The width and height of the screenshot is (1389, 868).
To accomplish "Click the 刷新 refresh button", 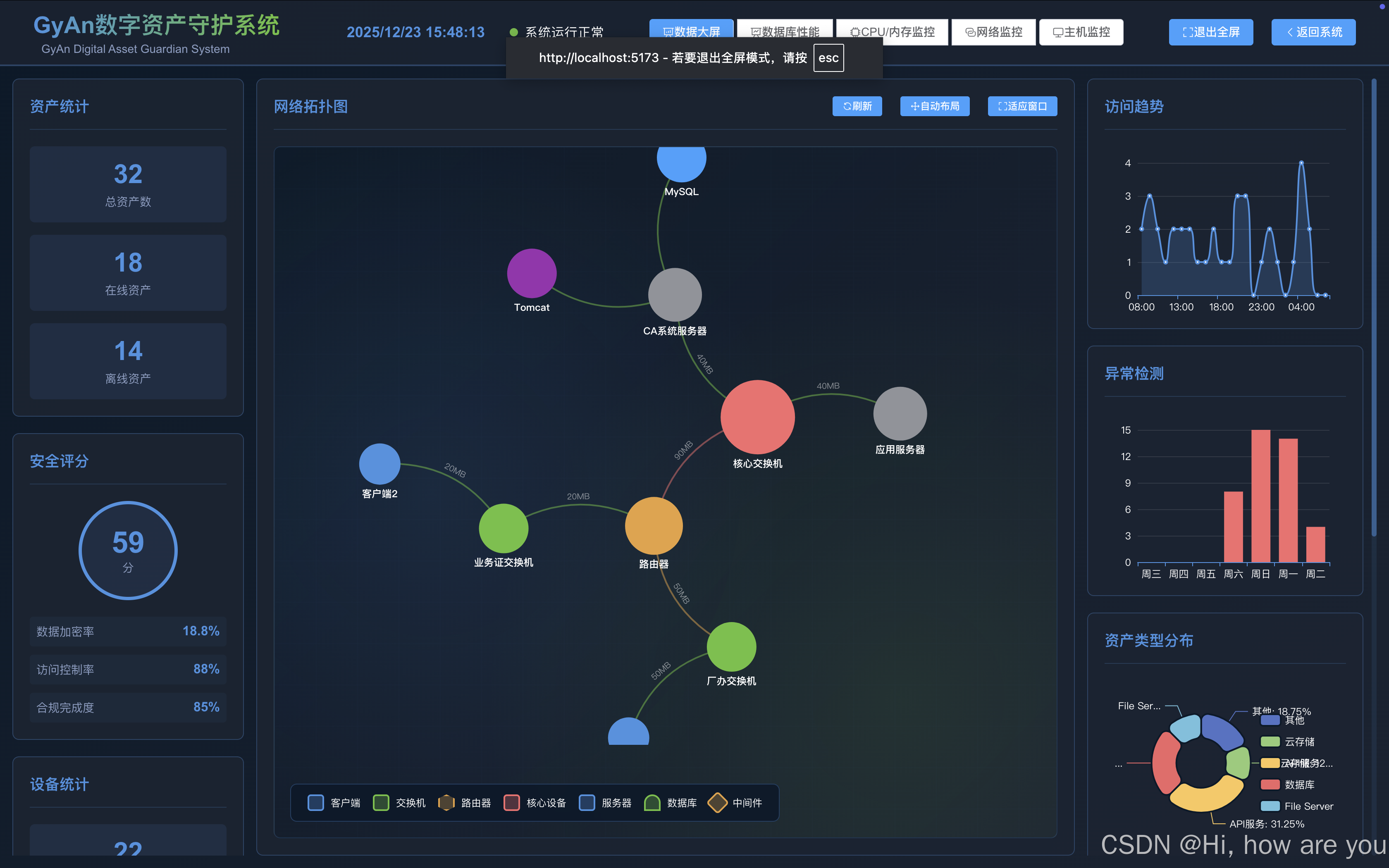I will coord(857,106).
